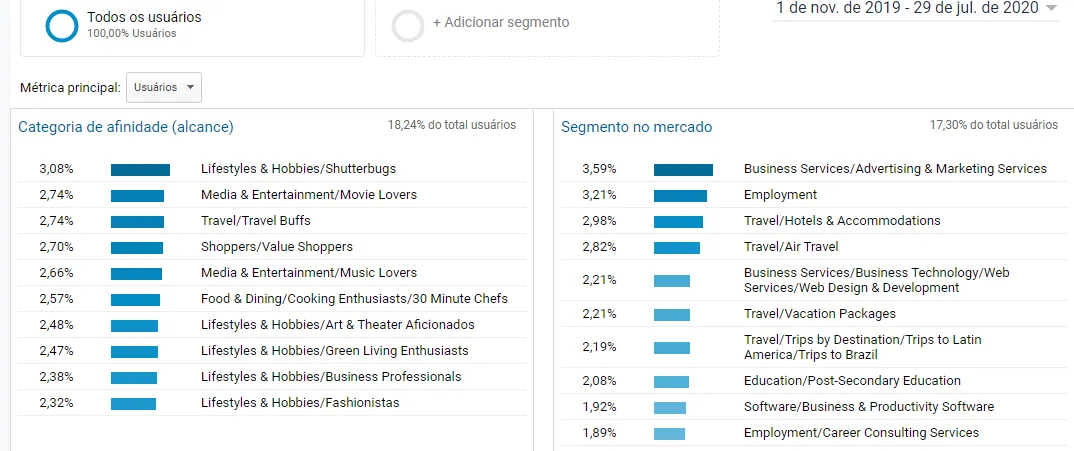Open the Categoria de afinidade (alcance) report
This screenshot has width=1074, height=451.
click(126, 127)
